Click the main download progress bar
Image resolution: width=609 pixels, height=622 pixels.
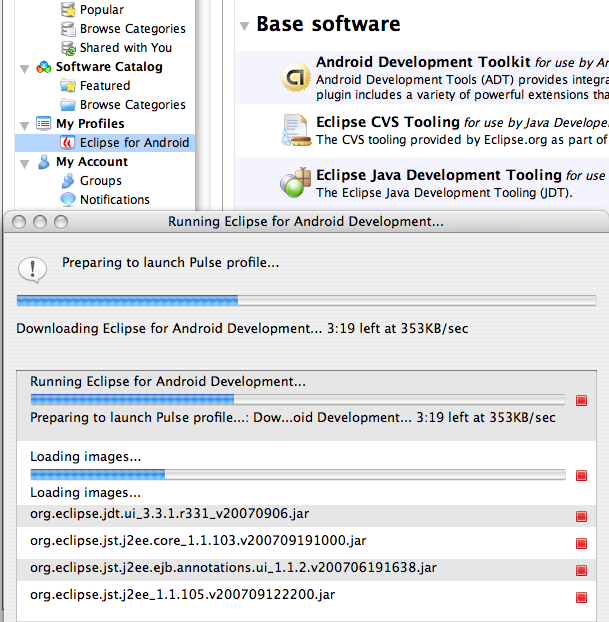(306, 301)
